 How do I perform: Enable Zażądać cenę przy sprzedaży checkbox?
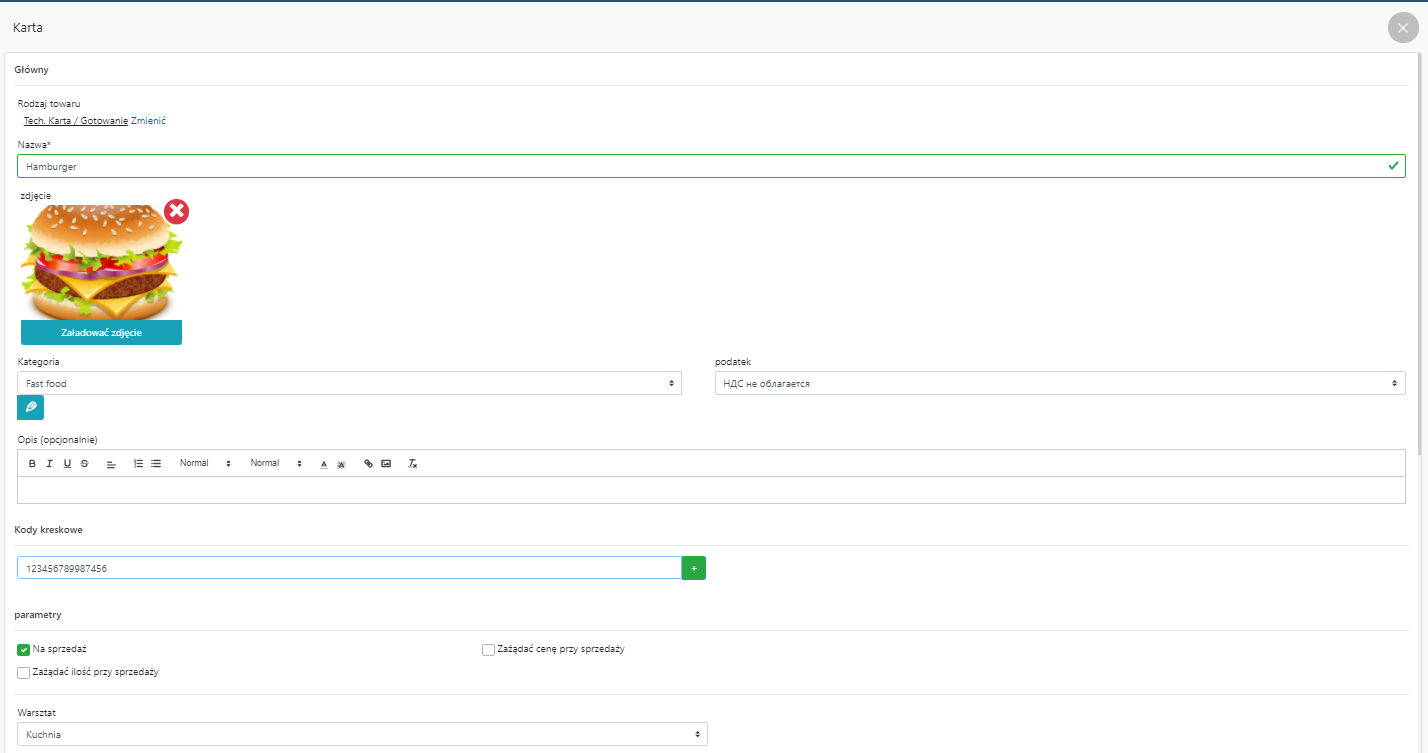(x=488, y=650)
